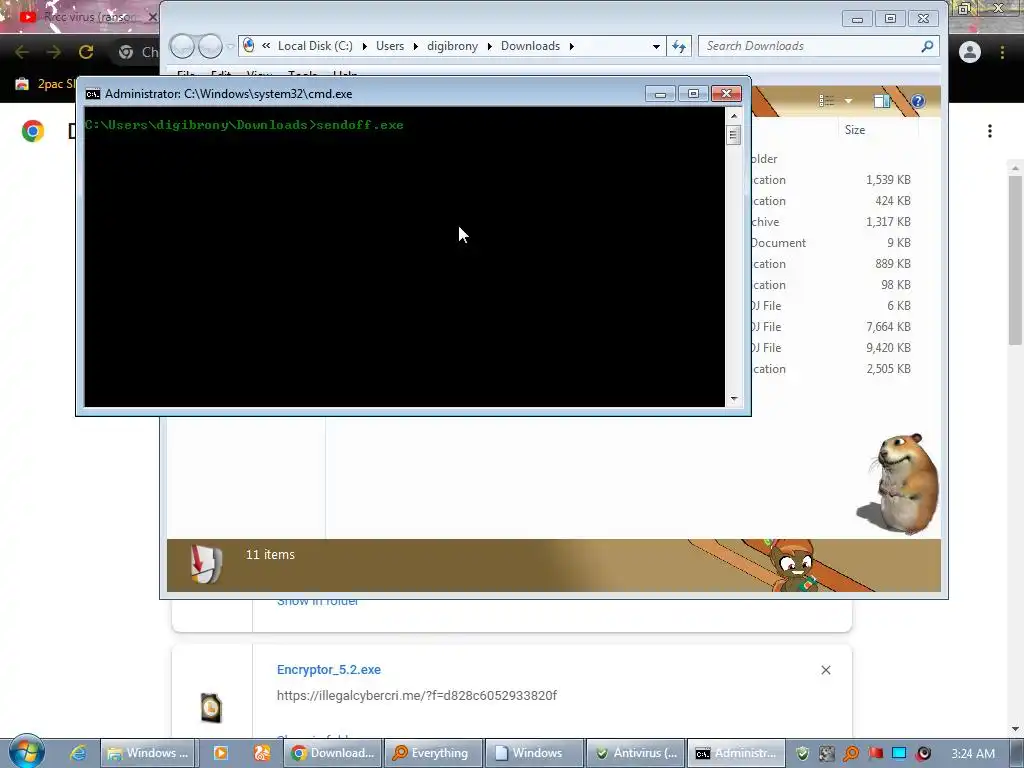Click the cmd.exe title bar icon
The image size is (1024, 768).
pos(93,94)
